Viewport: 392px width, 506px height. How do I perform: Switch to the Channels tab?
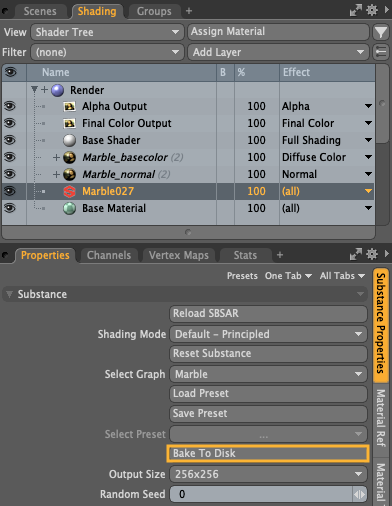tap(109, 255)
